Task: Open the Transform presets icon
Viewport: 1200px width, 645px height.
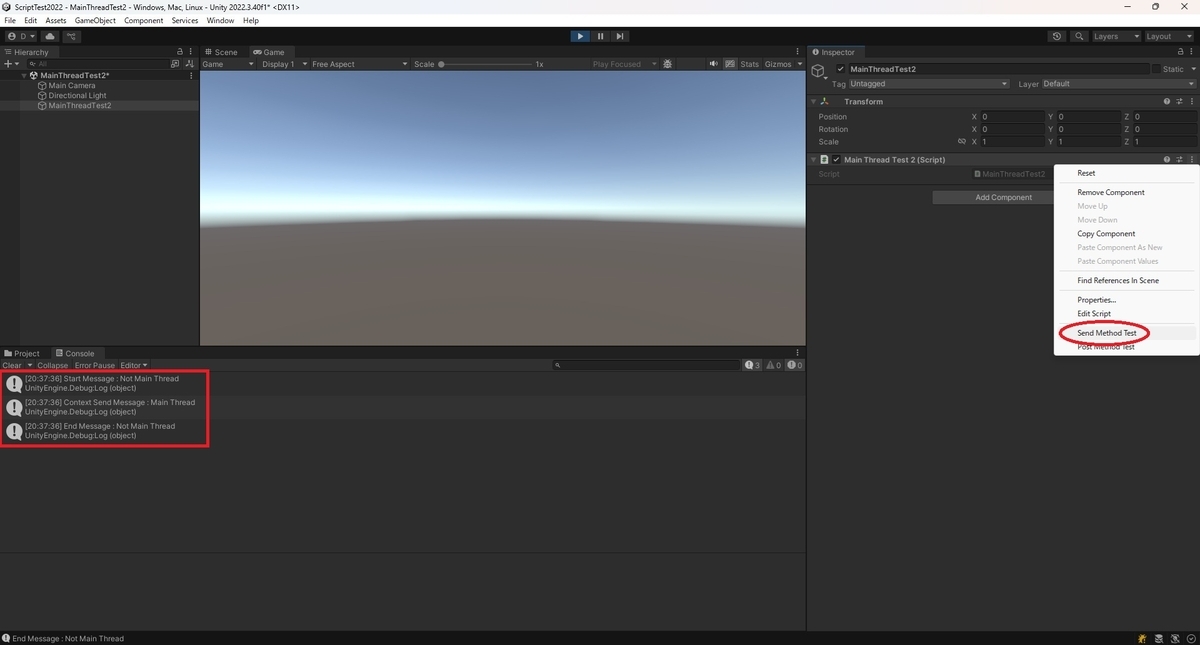Action: (1180, 102)
